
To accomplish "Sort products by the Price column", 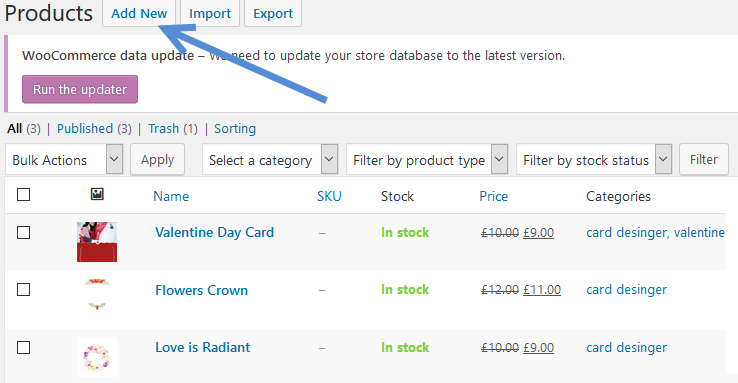I will [x=493, y=196].
